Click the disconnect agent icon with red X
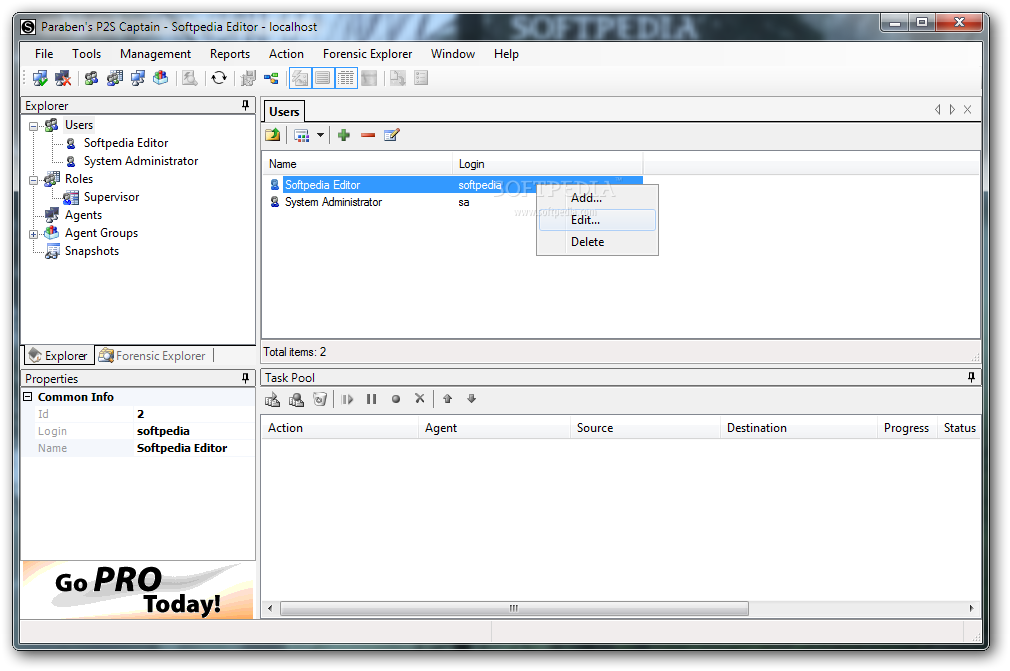This screenshot has width=1010, height=671. point(63,79)
